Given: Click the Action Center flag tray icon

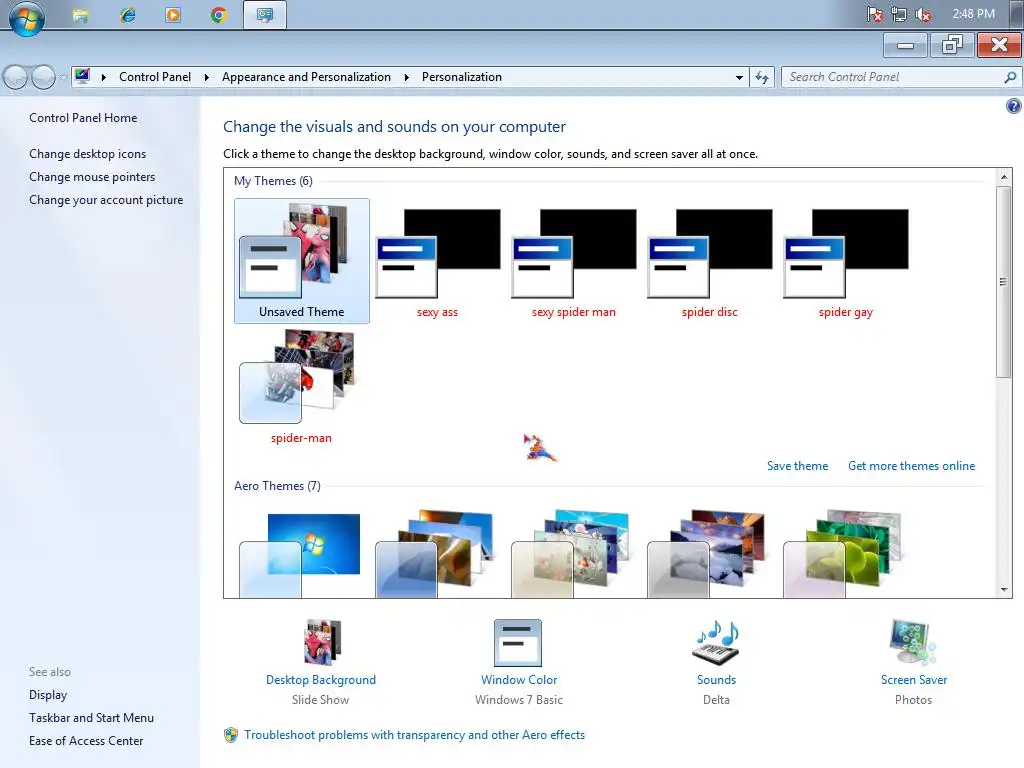Looking at the screenshot, I should pyautogui.click(x=874, y=14).
